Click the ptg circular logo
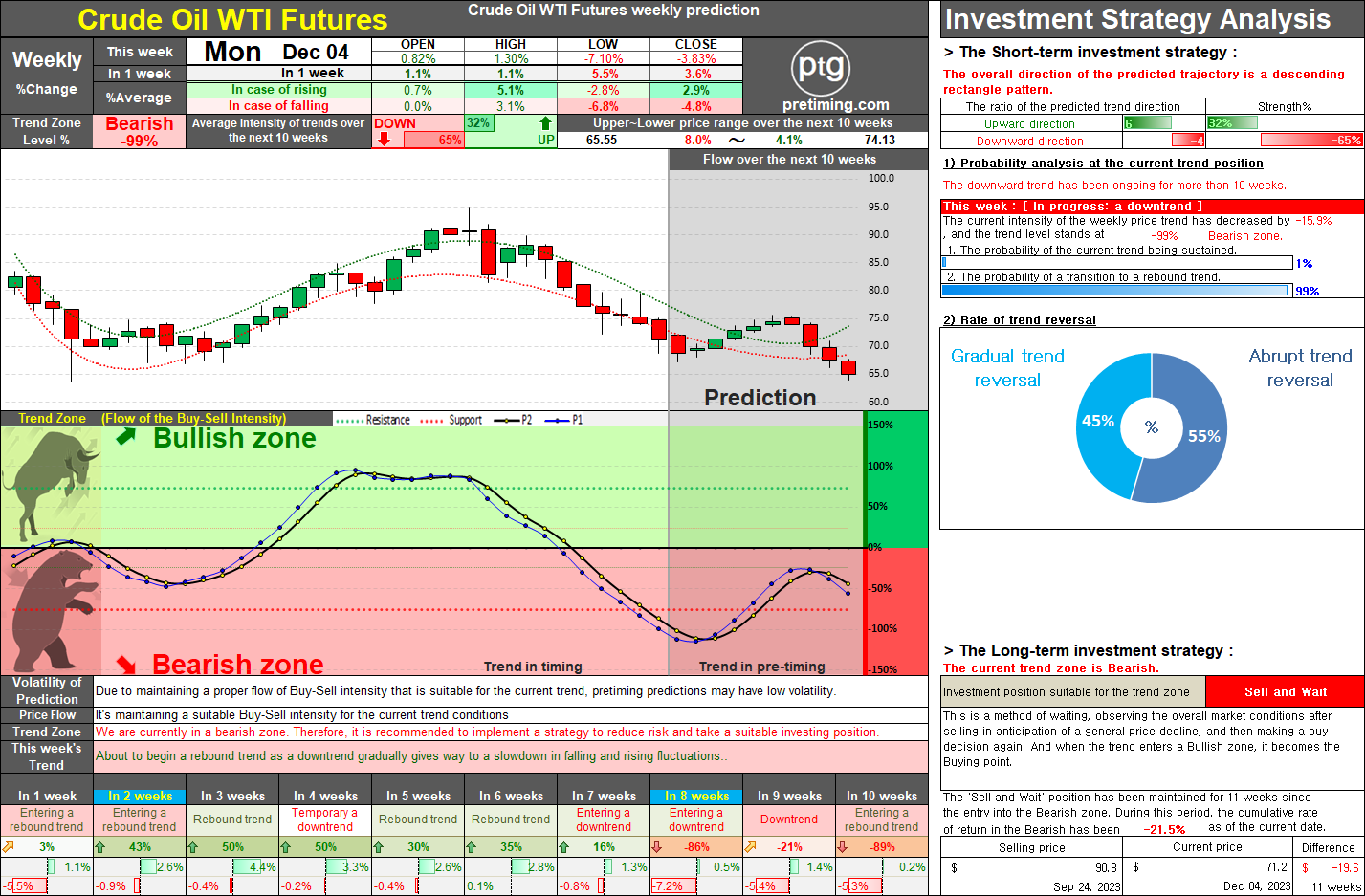 click(x=821, y=68)
